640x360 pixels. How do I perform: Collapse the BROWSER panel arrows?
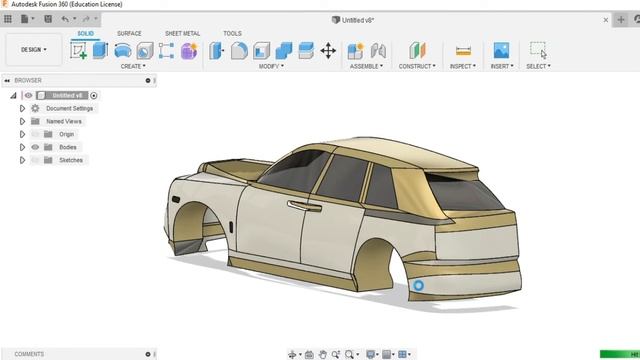point(7,81)
